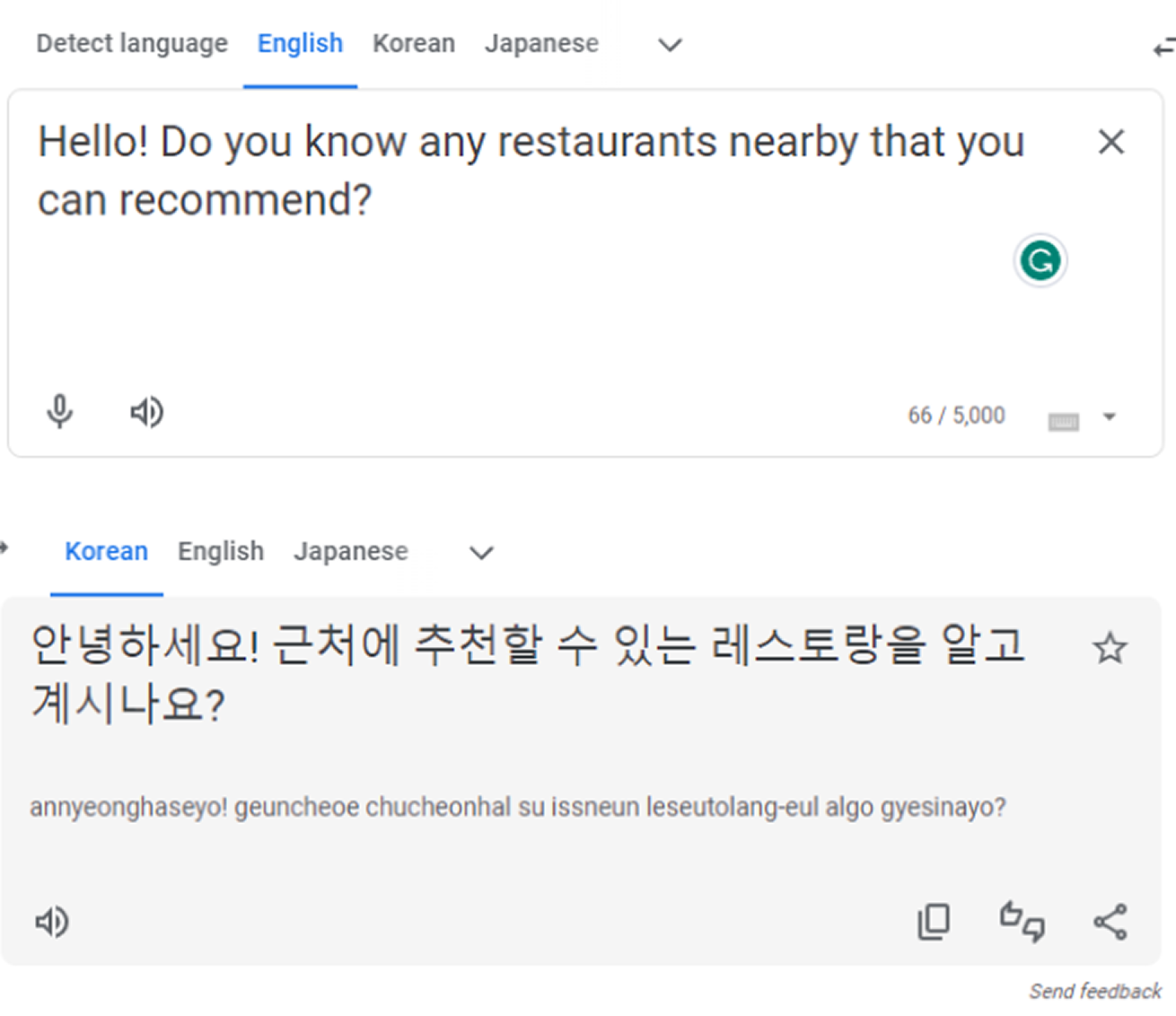Set target language to Japanese
Image resolution: width=1176 pixels, height=1016 pixels.
(x=351, y=551)
